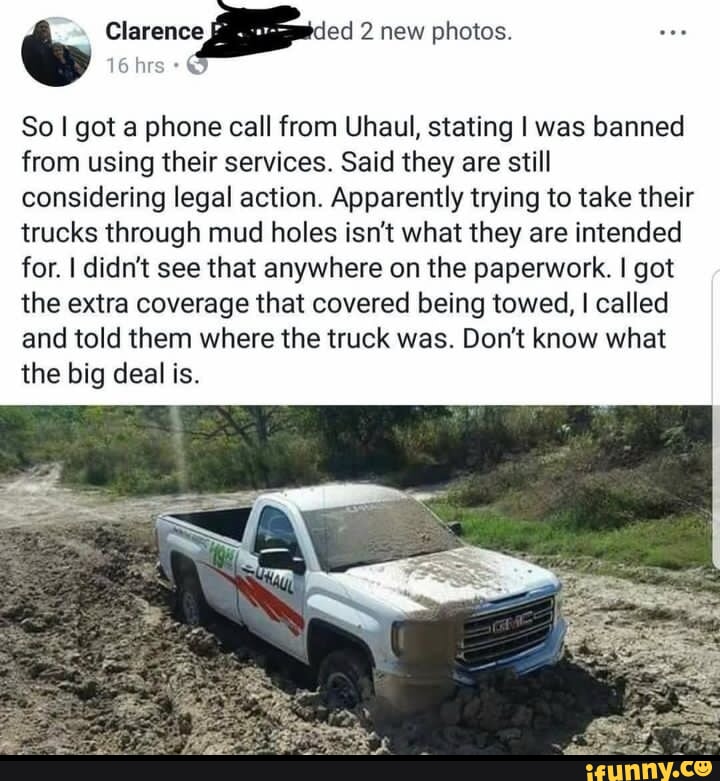
Task: Click the black scribble covering the last name
Action: (x=250, y=27)
